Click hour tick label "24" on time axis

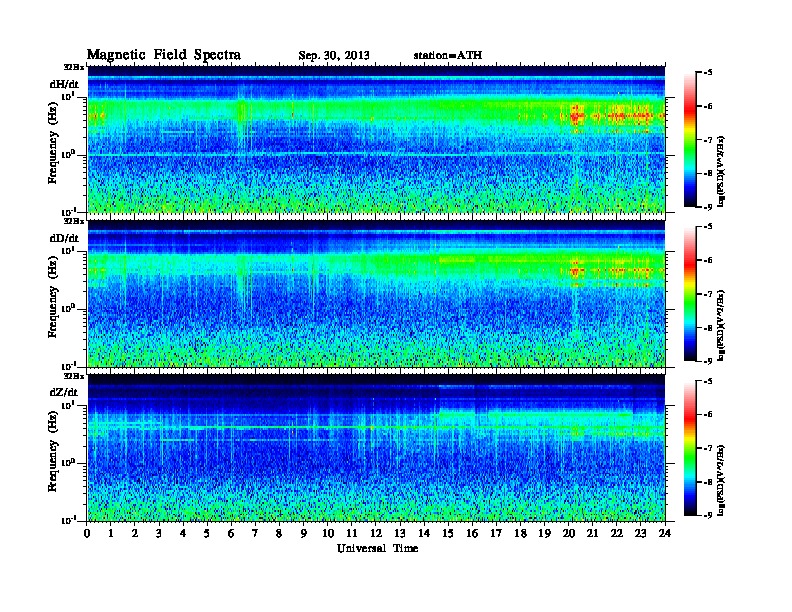click(665, 533)
